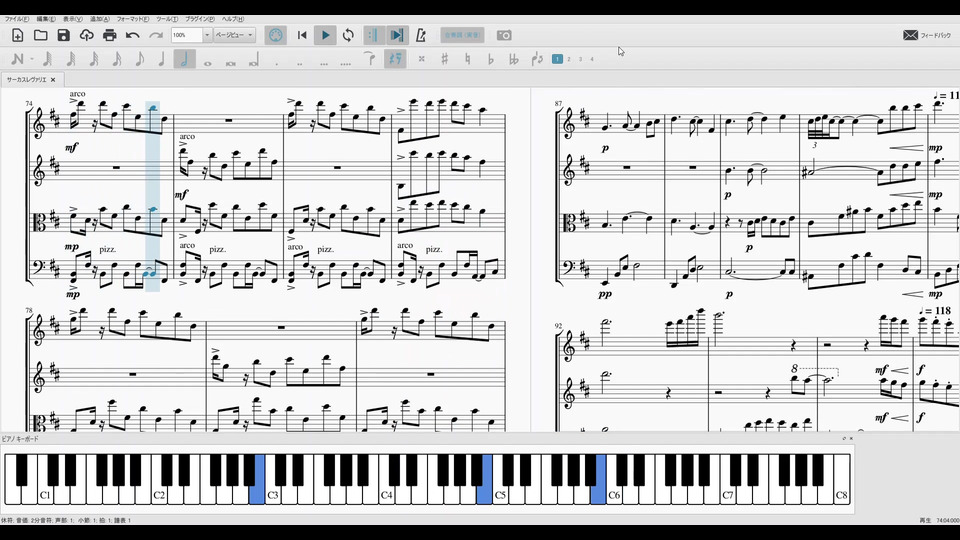This screenshot has width=960, height=540.
Task: Toggle concert pitch button
Action: click(x=462, y=35)
